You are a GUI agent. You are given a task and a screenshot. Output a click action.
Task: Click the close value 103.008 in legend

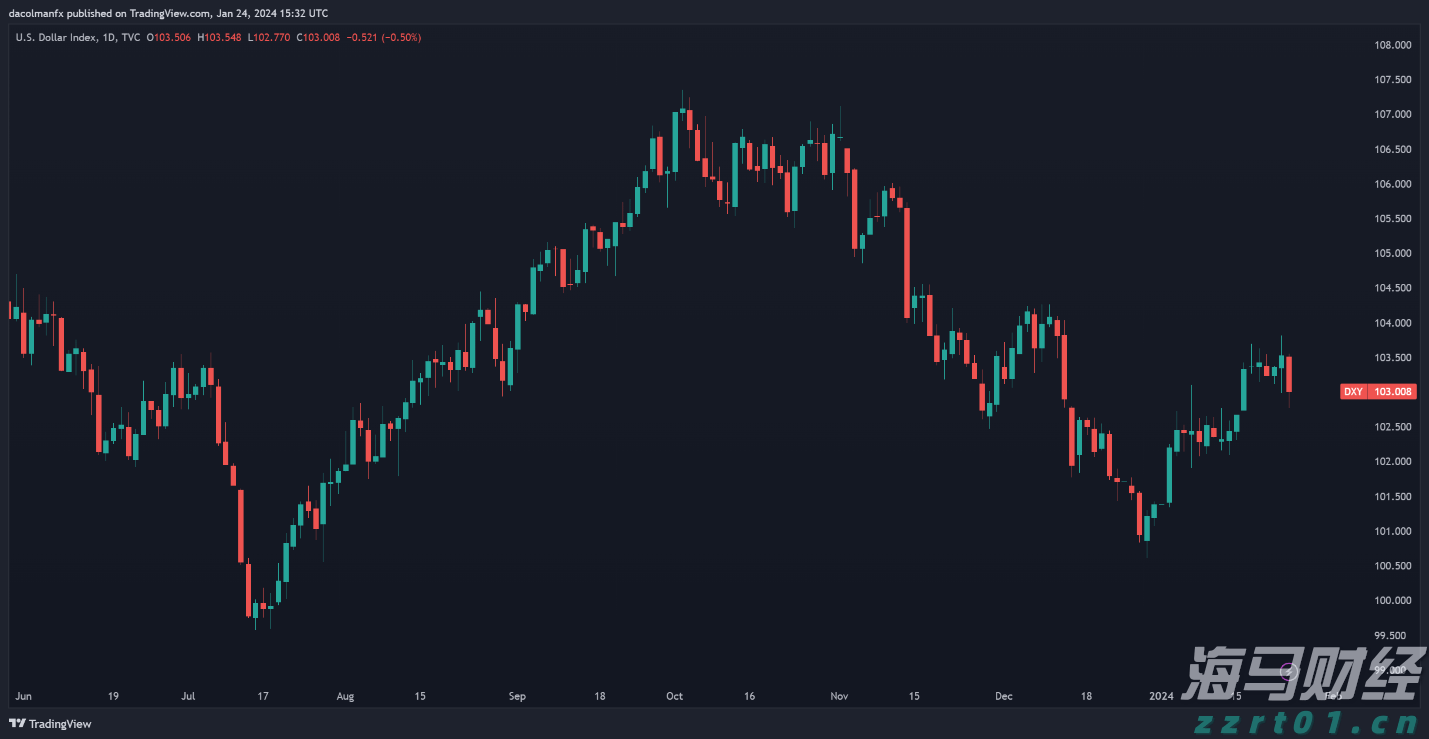322,38
